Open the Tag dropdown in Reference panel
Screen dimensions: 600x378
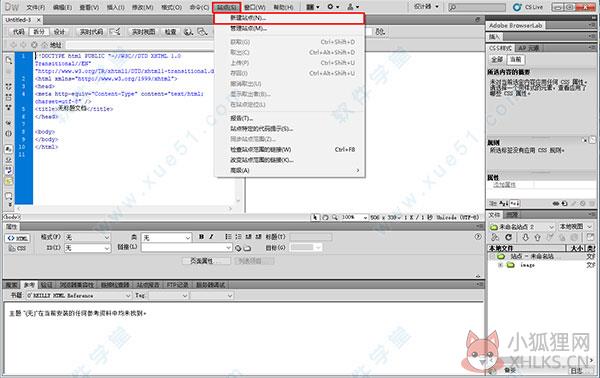tap(168, 296)
